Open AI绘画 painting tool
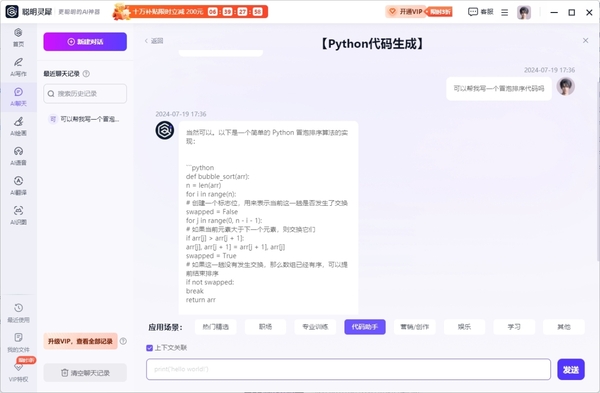Screen dimensions: 600x393 (x=18, y=127)
